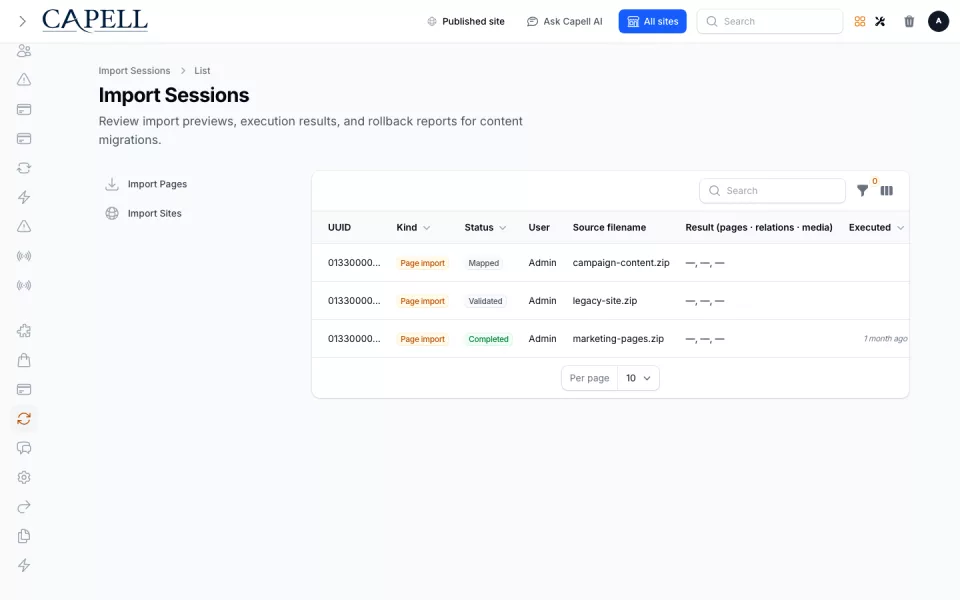Open the wrench and screwdriver tools icon
This screenshot has height=600, width=960.
[880, 21]
